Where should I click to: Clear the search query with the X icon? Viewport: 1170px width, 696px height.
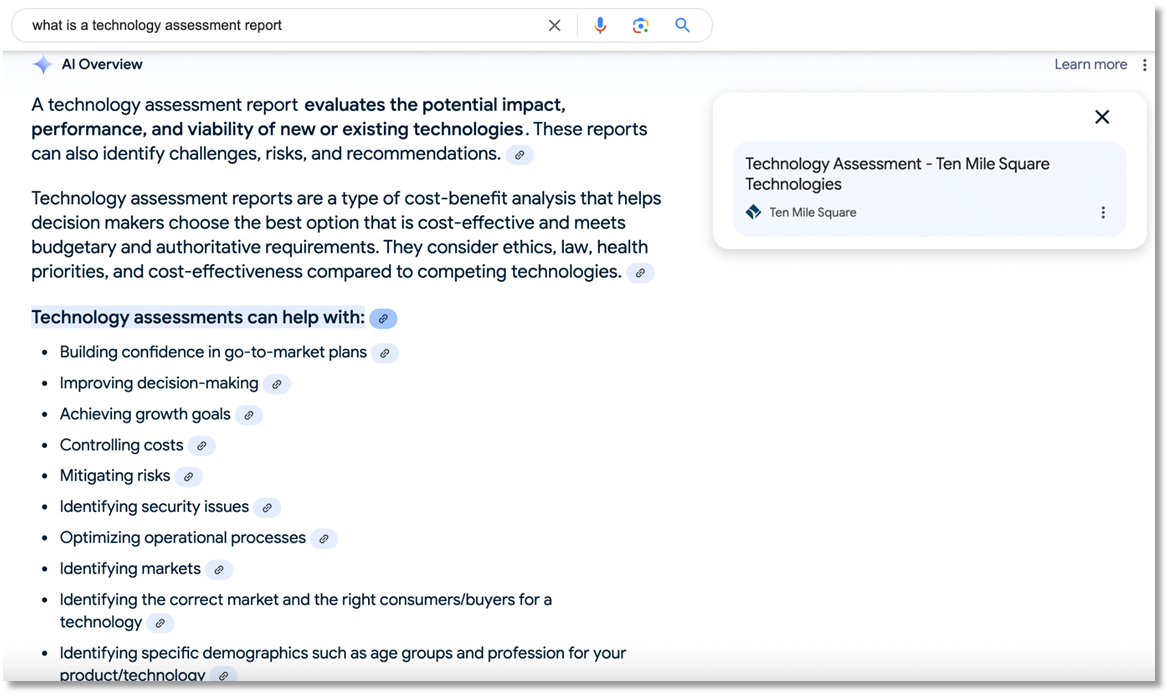click(x=555, y=26)
